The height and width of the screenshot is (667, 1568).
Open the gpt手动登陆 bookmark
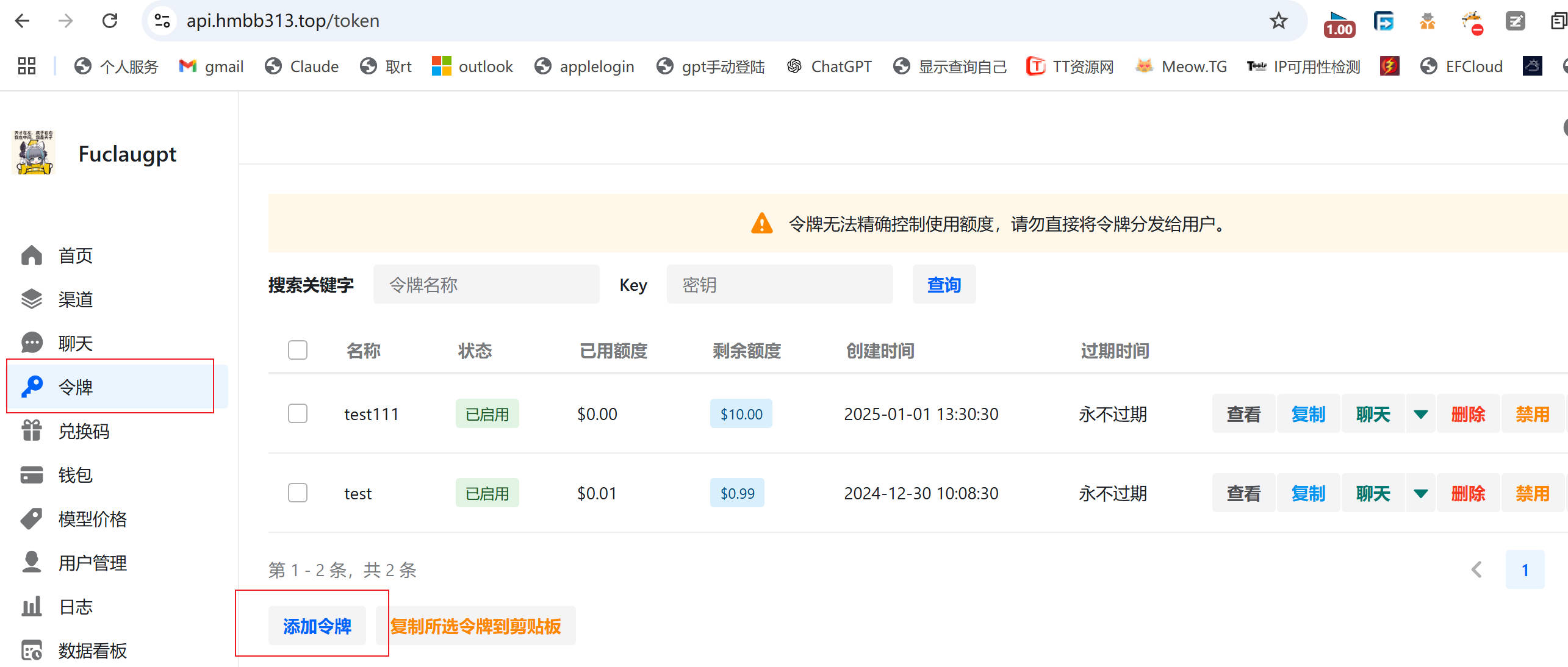coord(710,66)
